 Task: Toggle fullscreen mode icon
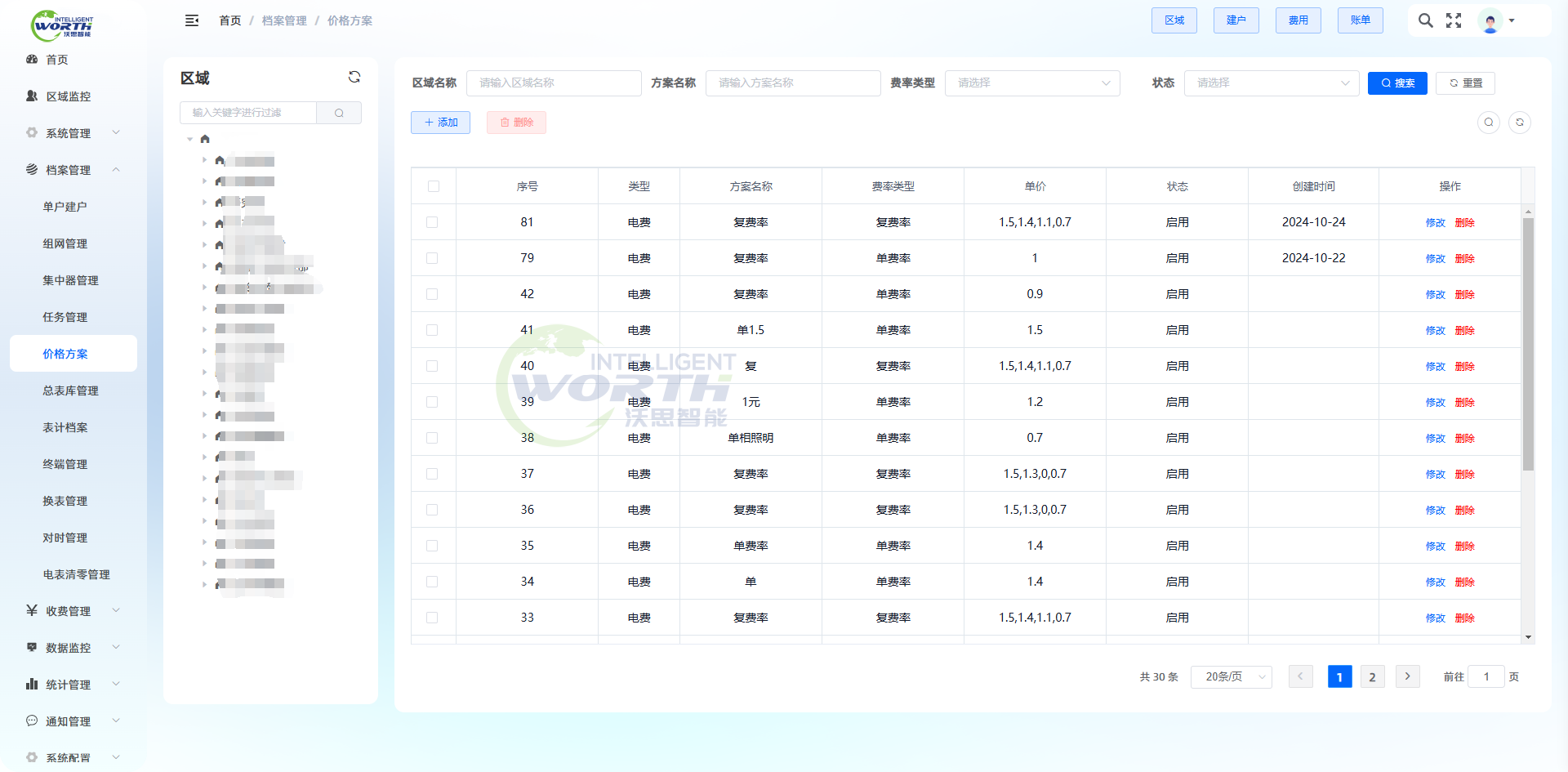pyautogui.click(x=1454, y=20)
